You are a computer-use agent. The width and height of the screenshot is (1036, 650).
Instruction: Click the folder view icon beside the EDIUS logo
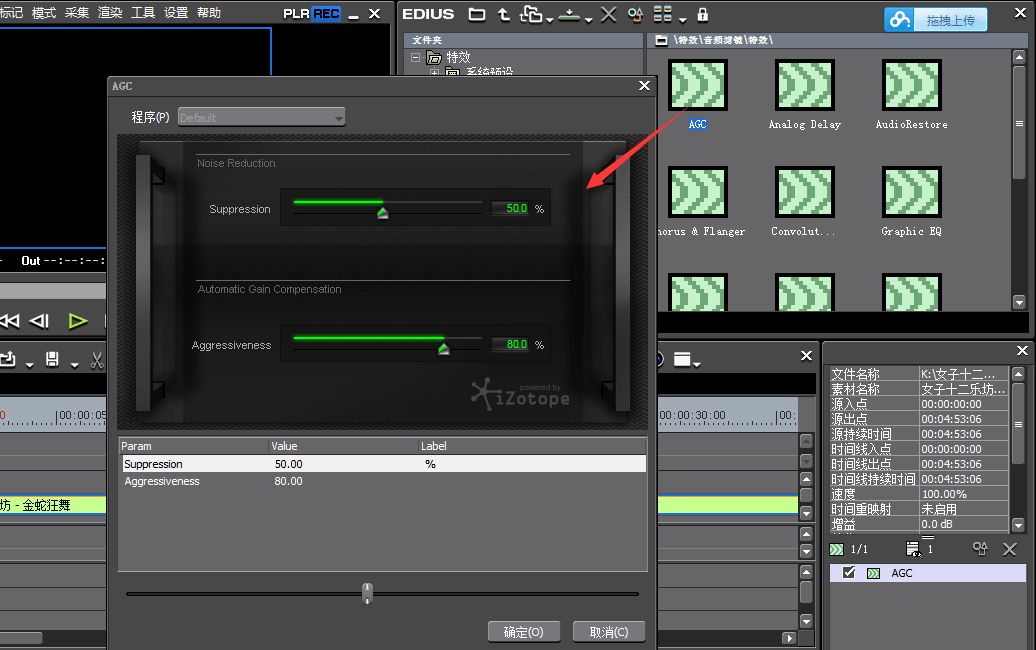tap(476, 15)
